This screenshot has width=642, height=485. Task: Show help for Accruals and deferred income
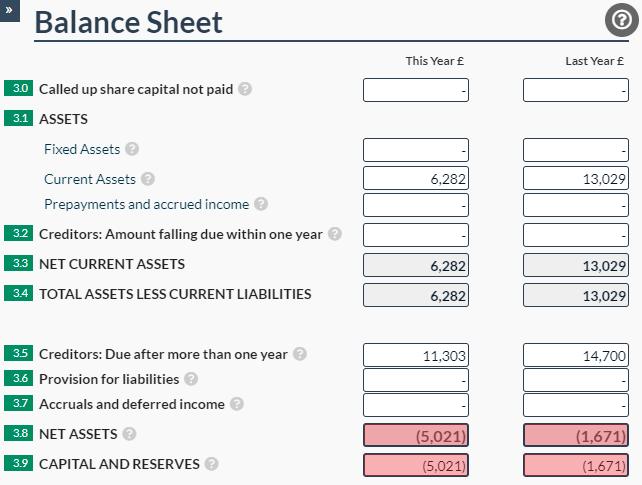point(237,404)
